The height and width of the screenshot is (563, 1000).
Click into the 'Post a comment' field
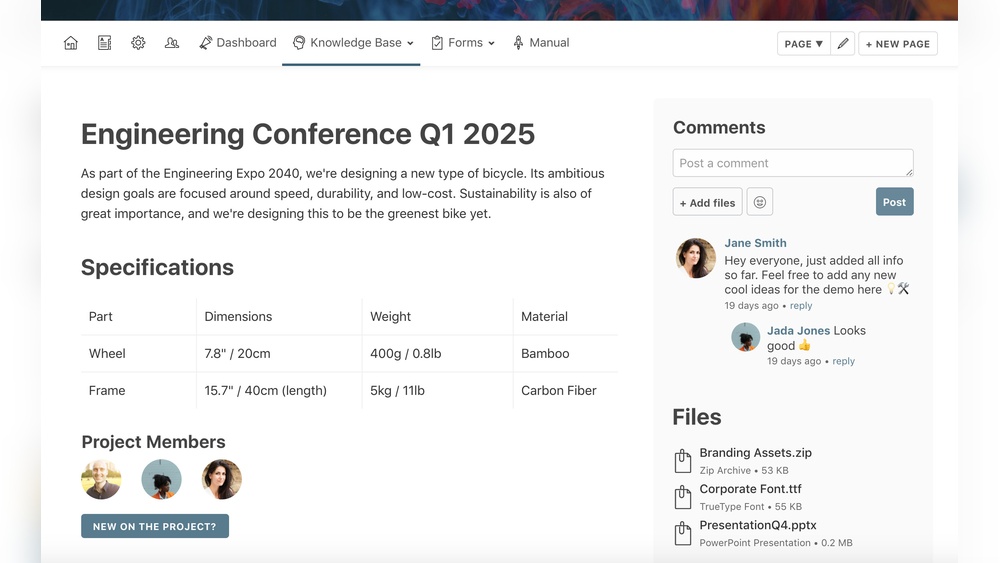[792, 163]
